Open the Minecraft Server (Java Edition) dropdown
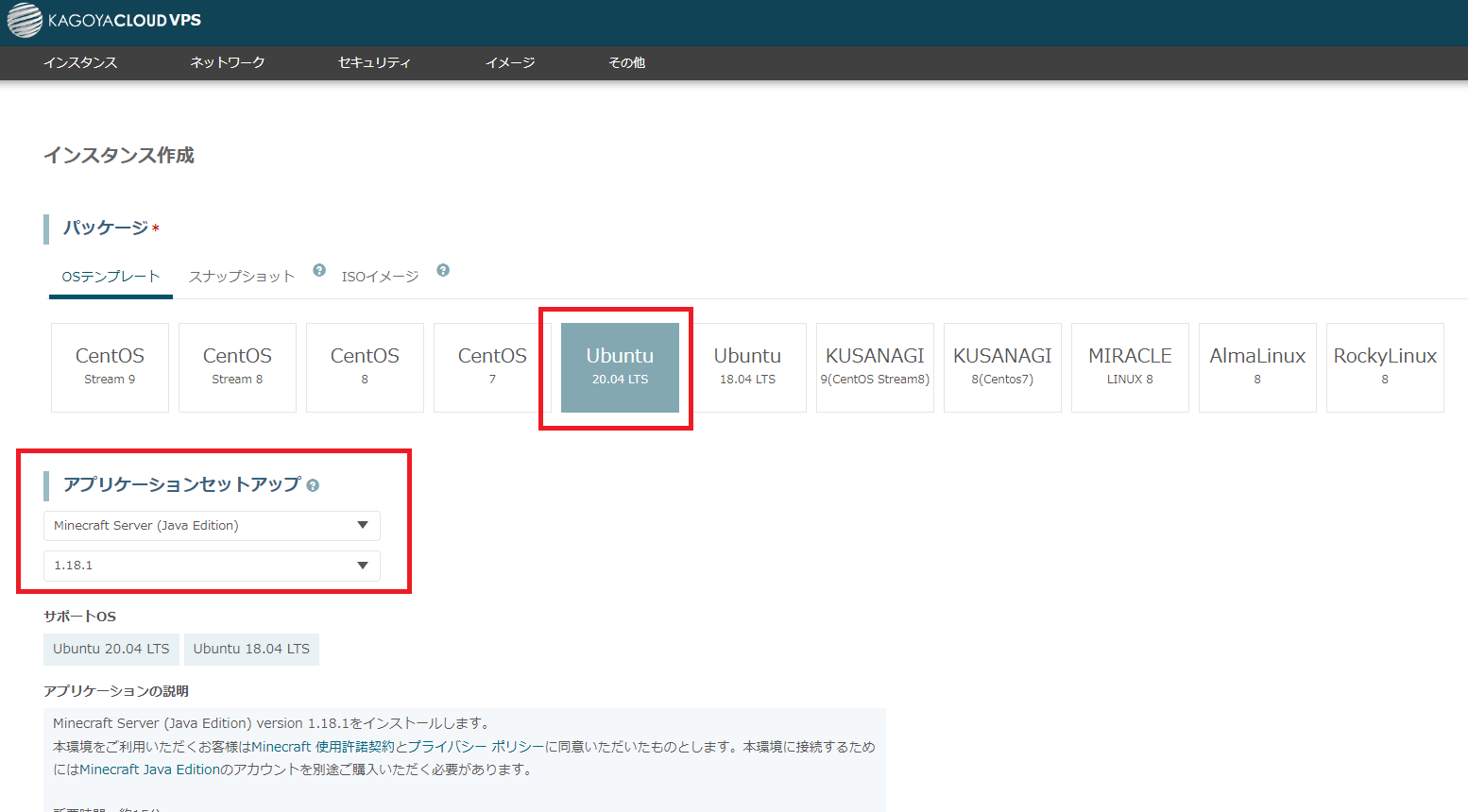 click(x=212, y=526)
